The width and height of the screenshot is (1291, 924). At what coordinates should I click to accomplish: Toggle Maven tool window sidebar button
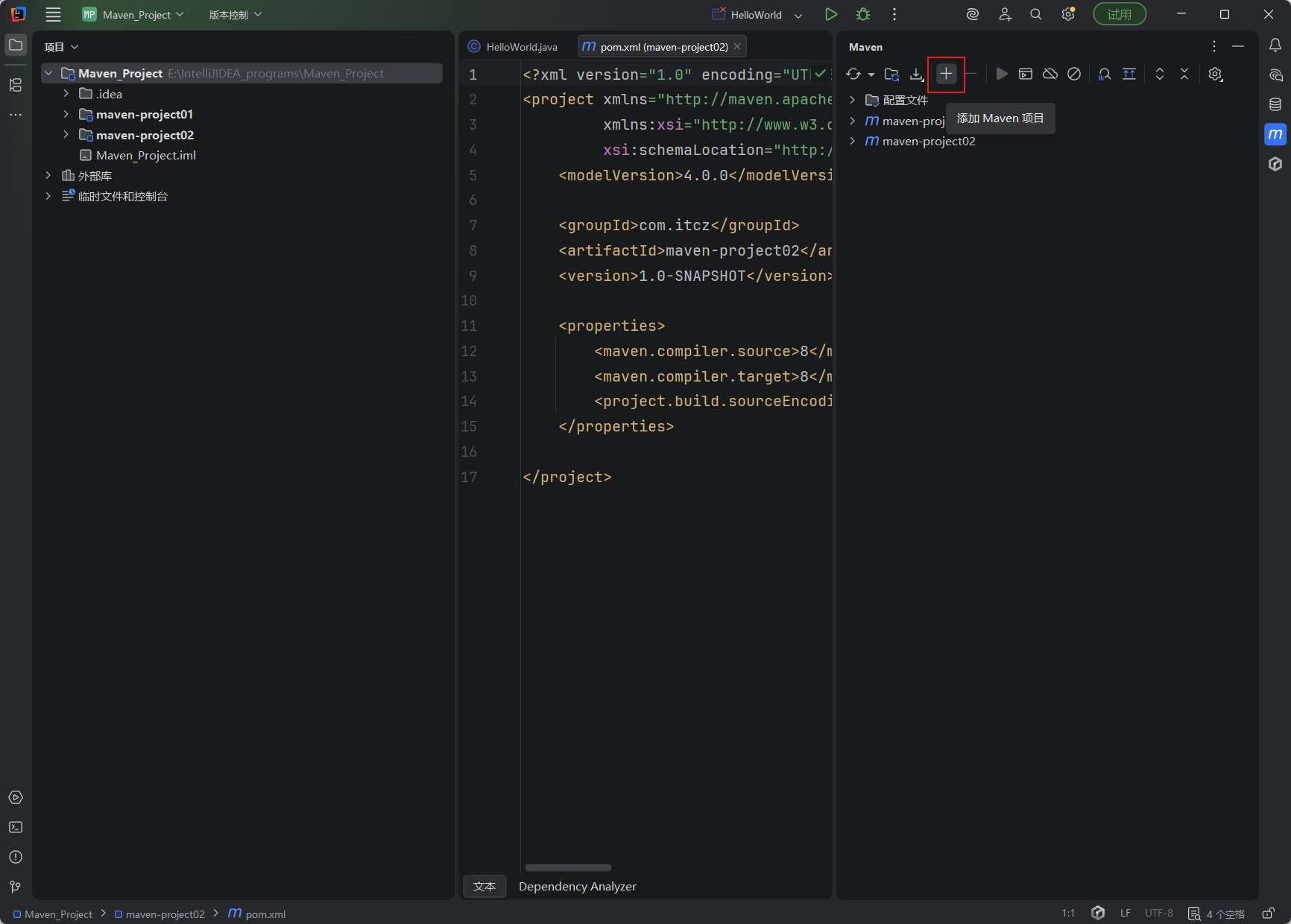pos(1275,134)
